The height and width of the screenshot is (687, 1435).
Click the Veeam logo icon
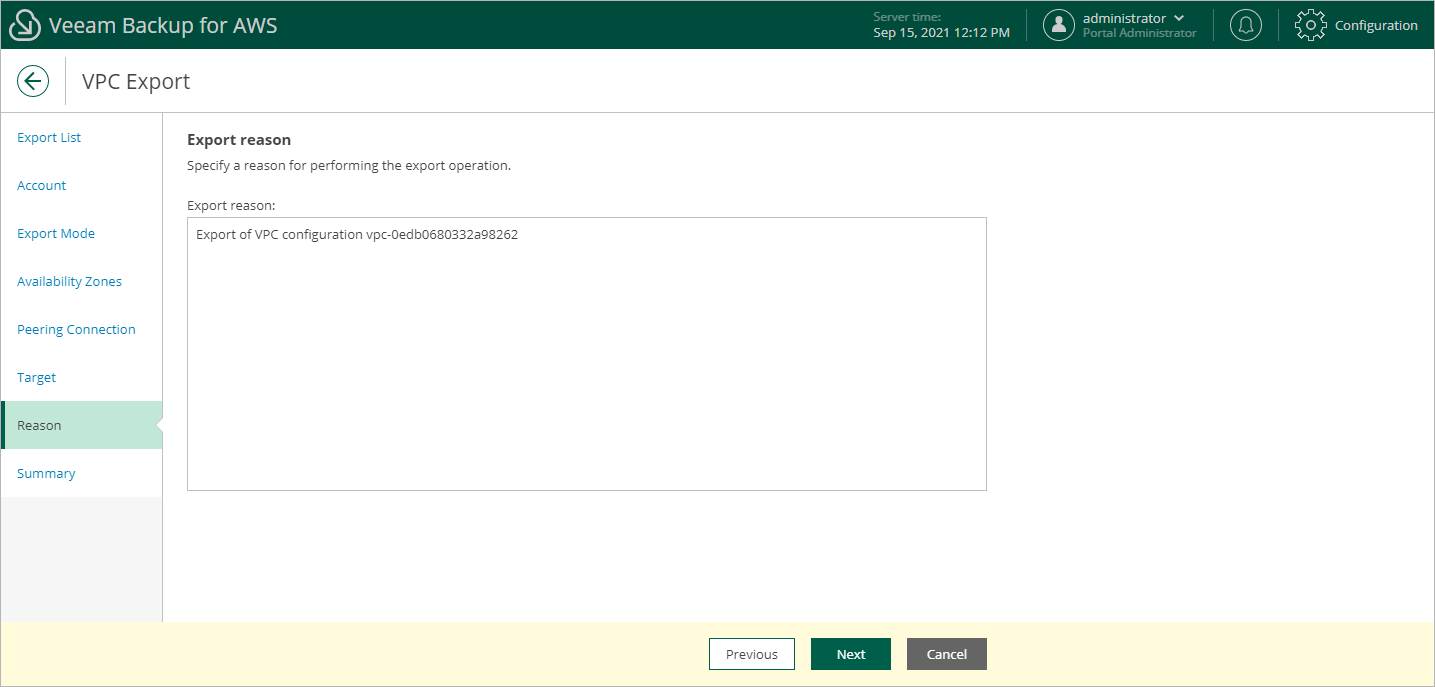point(25,25)
